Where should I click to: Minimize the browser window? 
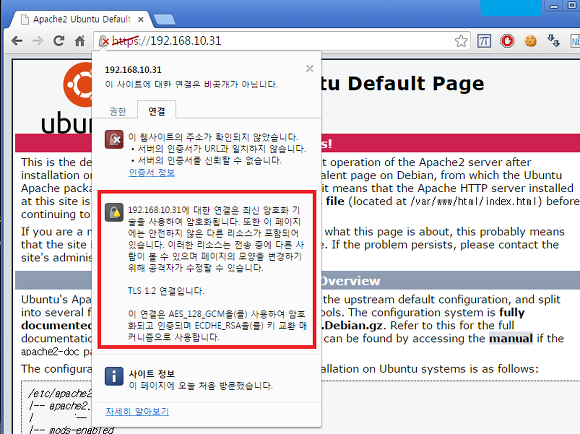click(554, 6)
